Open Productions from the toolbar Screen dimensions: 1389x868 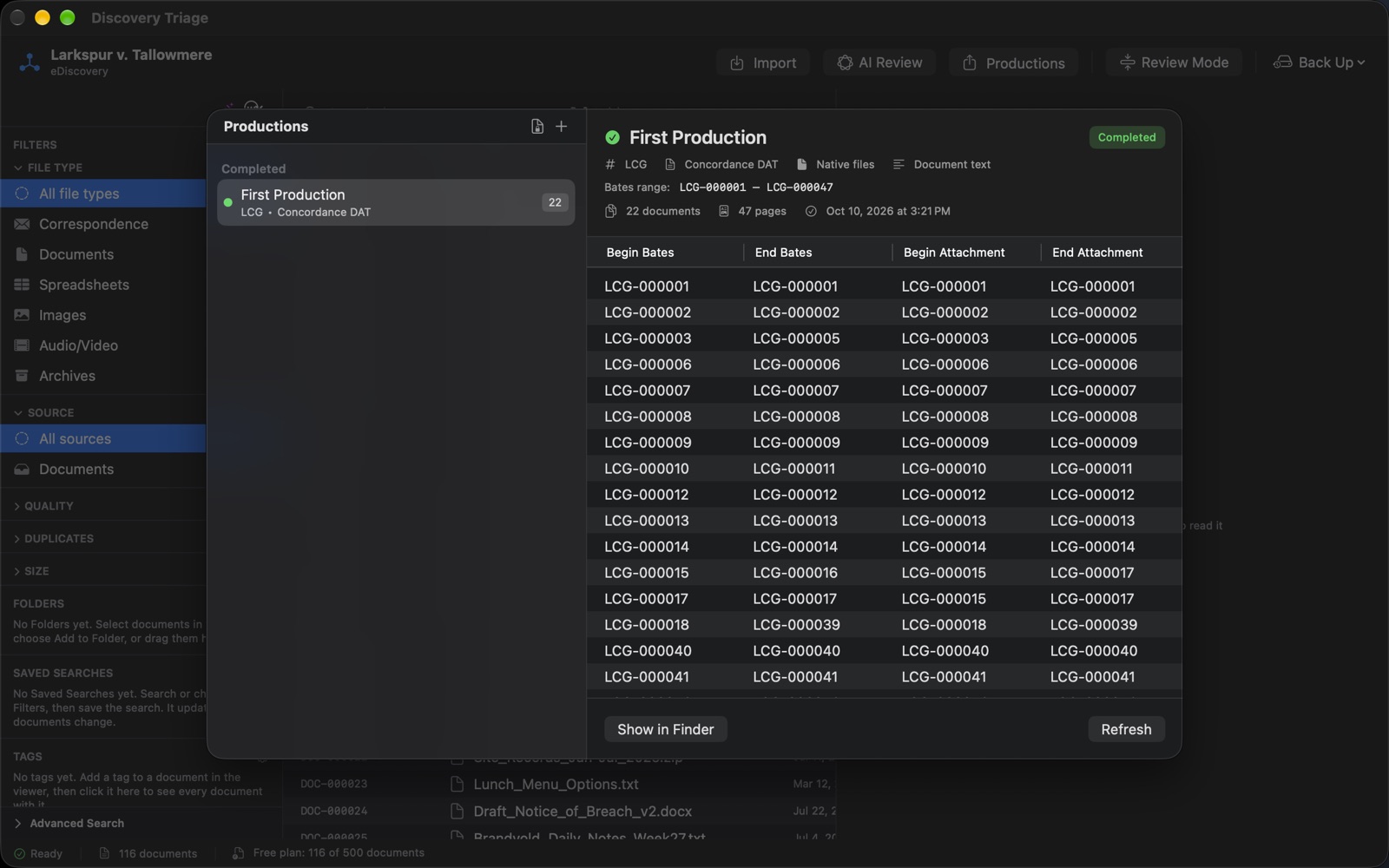pyautogui.click(x=1014, y=62)
